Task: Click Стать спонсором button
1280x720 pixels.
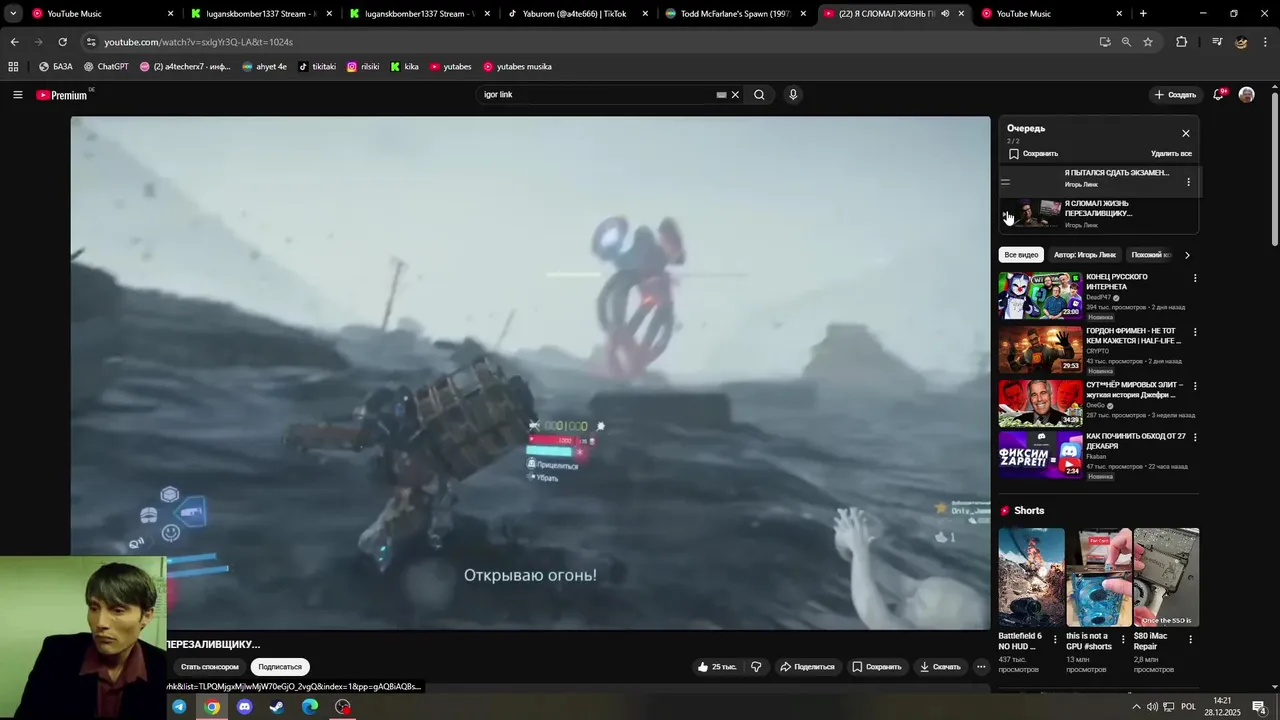Action: pyautogui.click(x=210, y=667)
